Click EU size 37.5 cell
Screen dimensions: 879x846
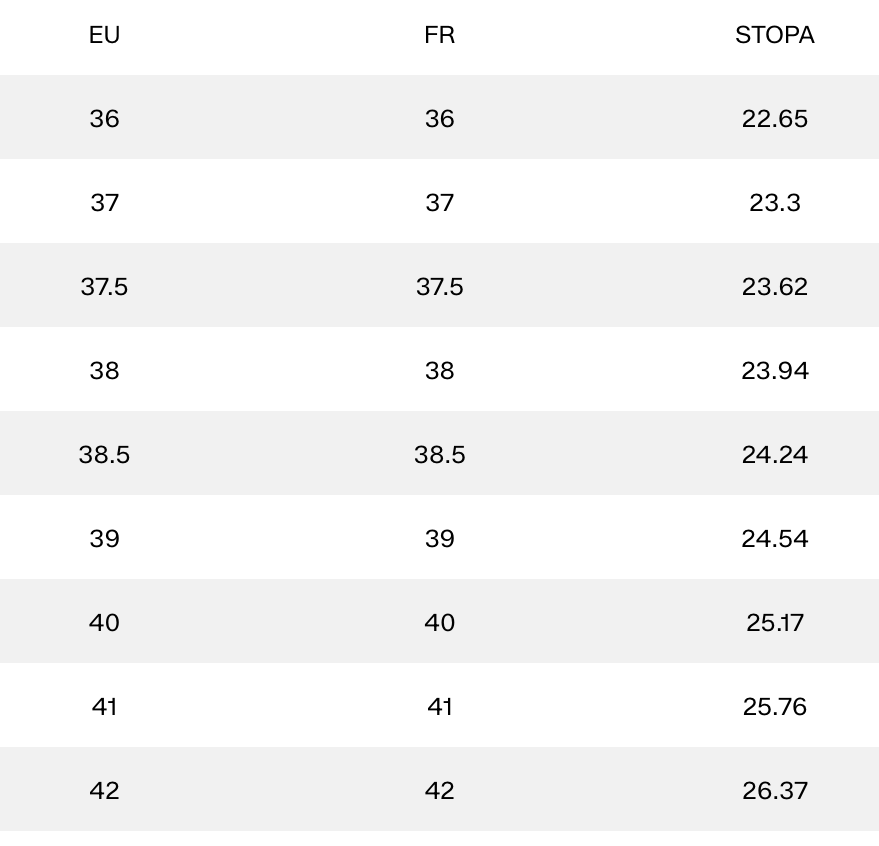[104, 287]
